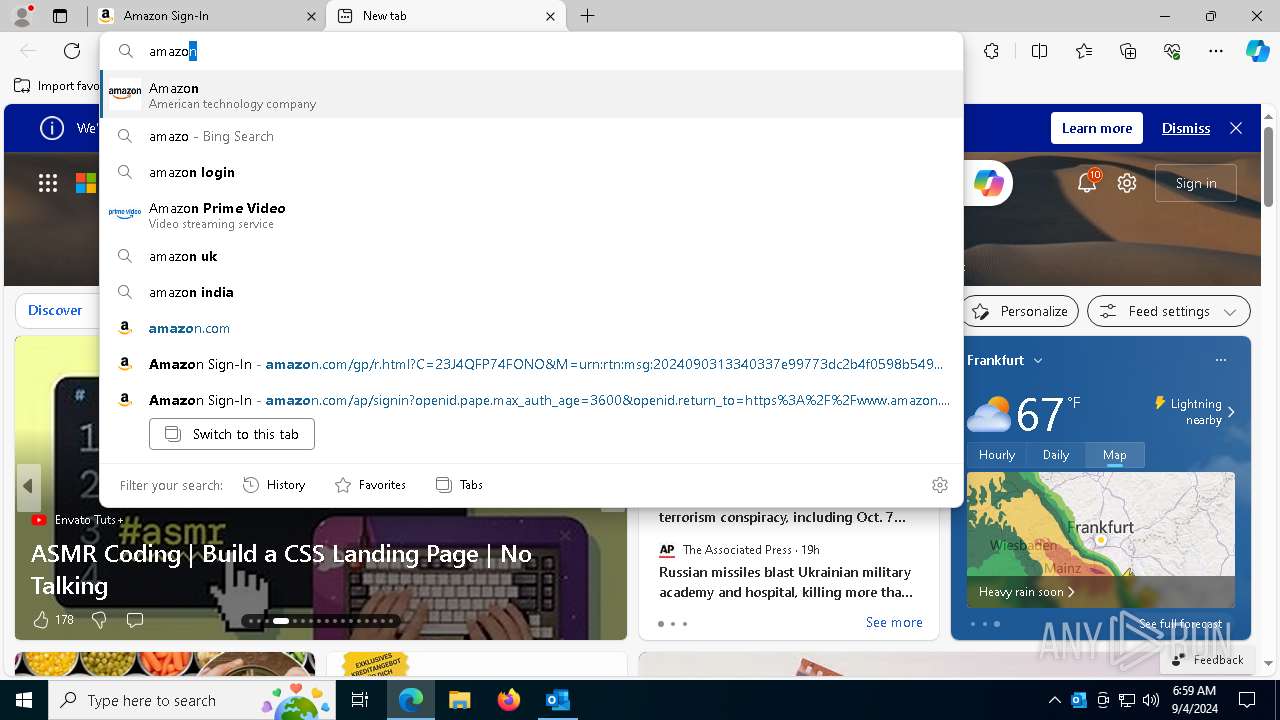Click the Learn more banner button

tap(1097, 128)
